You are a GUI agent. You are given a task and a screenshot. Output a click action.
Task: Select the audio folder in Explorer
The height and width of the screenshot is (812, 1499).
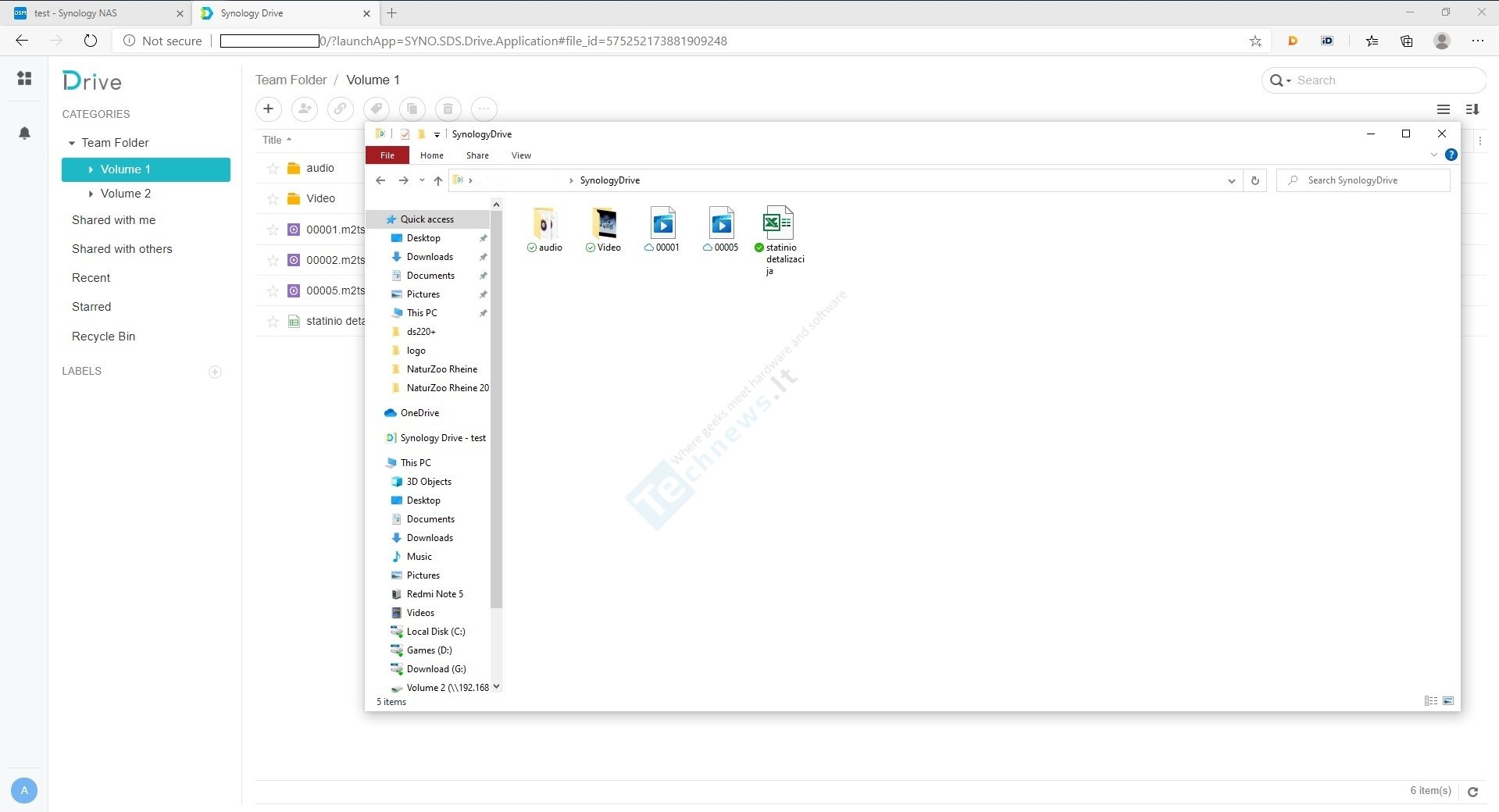point(544,230)
